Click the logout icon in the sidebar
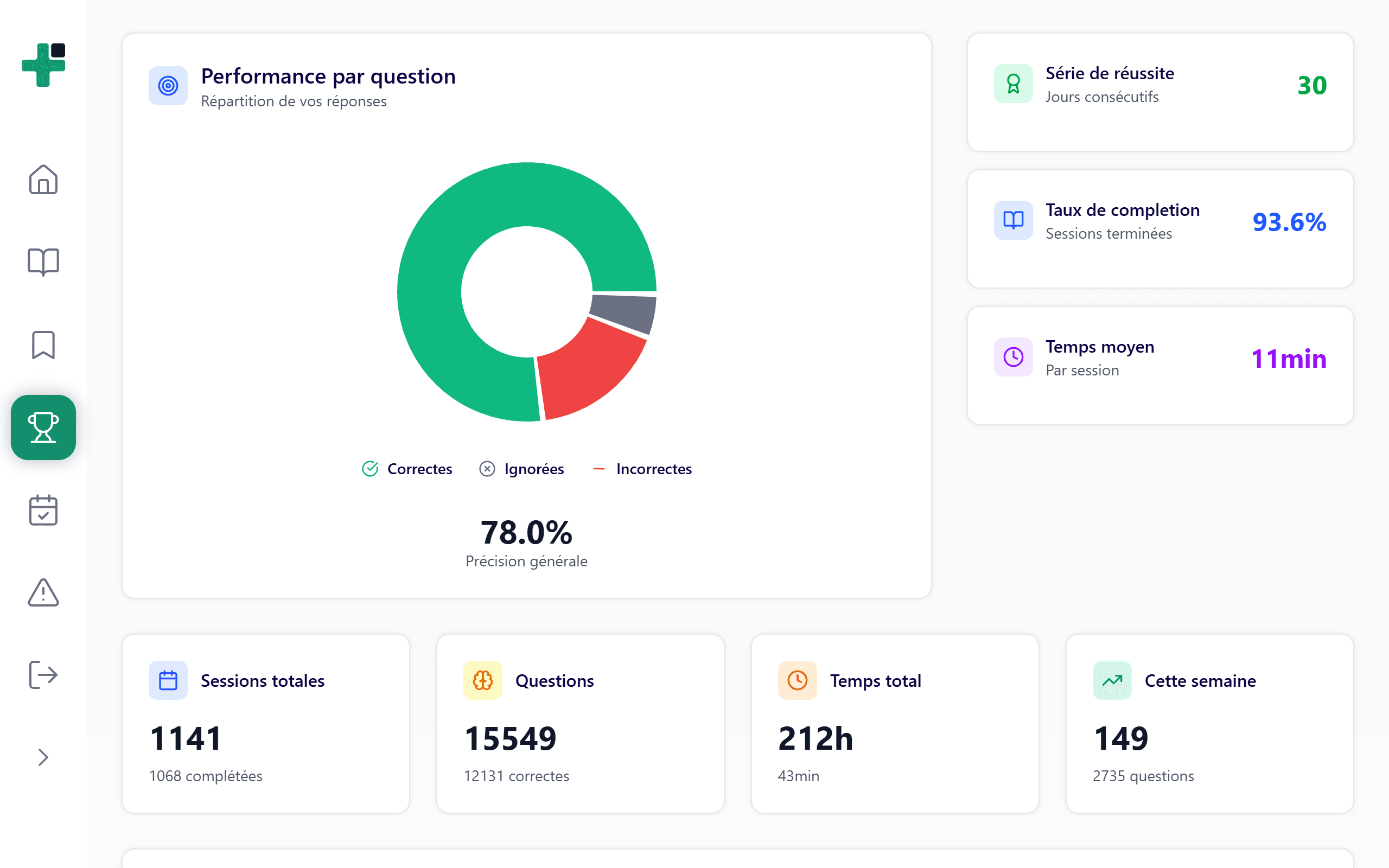This screenshot has width=1389, height=868. [43, 674]
